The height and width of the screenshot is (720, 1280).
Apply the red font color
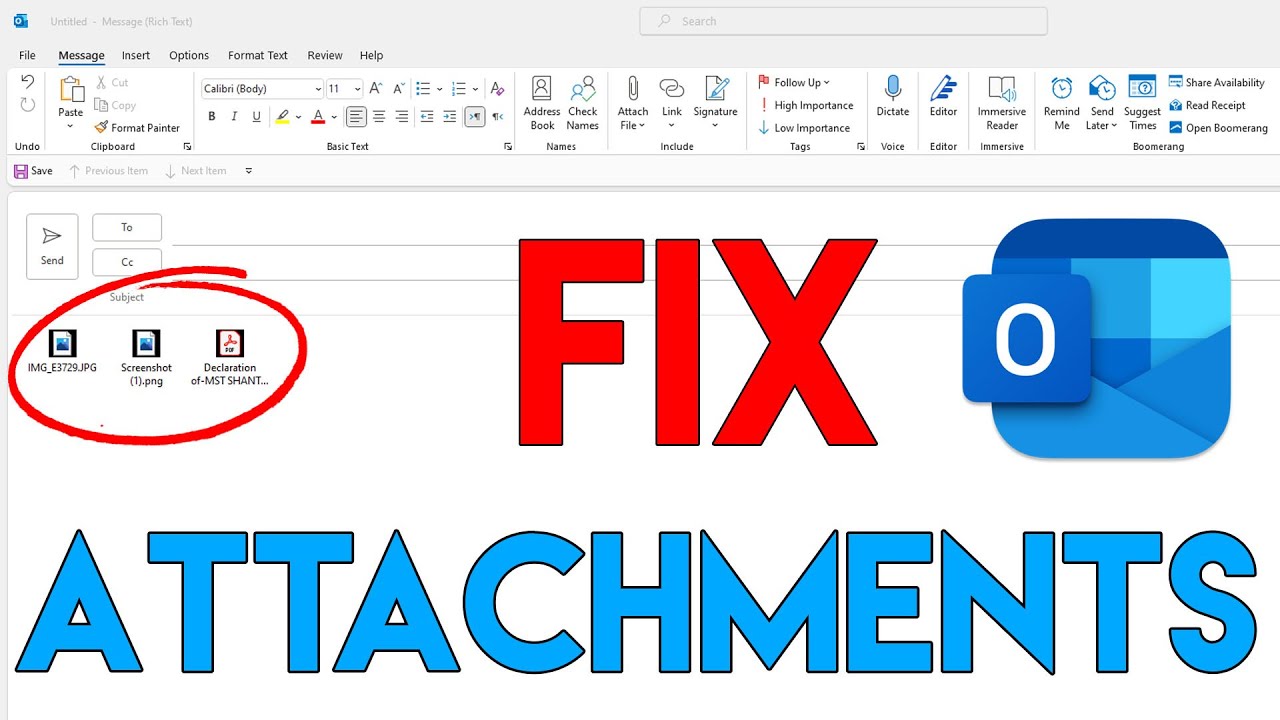tap(318, 117)
